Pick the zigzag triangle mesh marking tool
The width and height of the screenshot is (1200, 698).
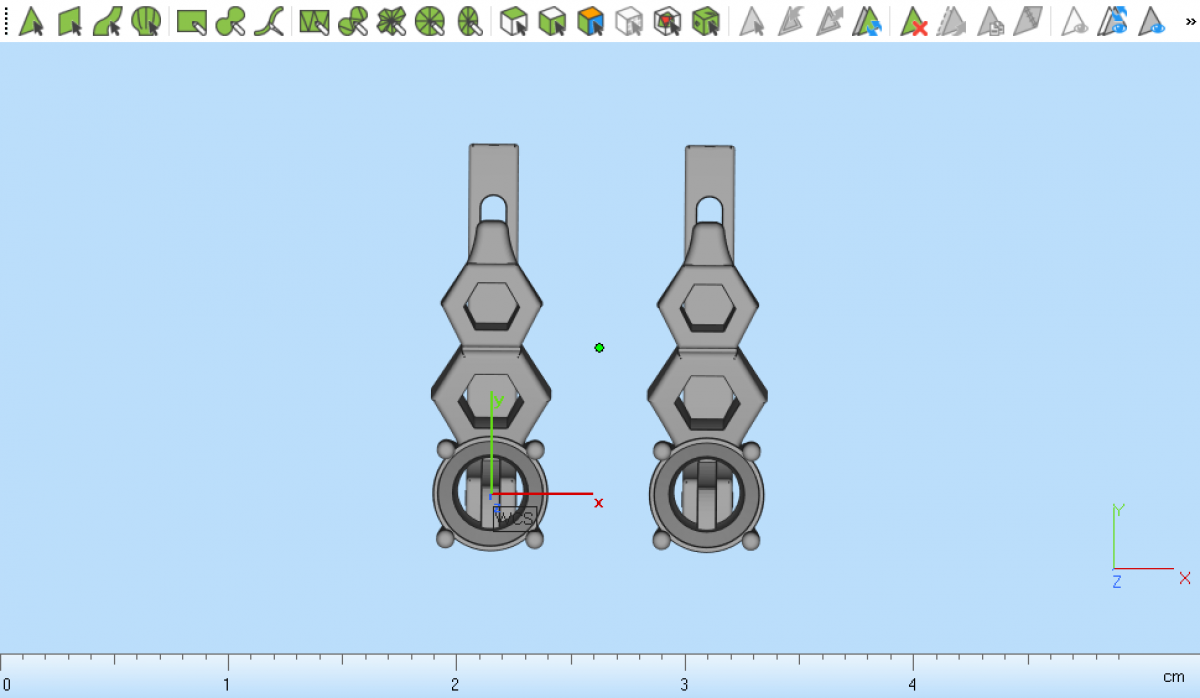tap(315, 21)
